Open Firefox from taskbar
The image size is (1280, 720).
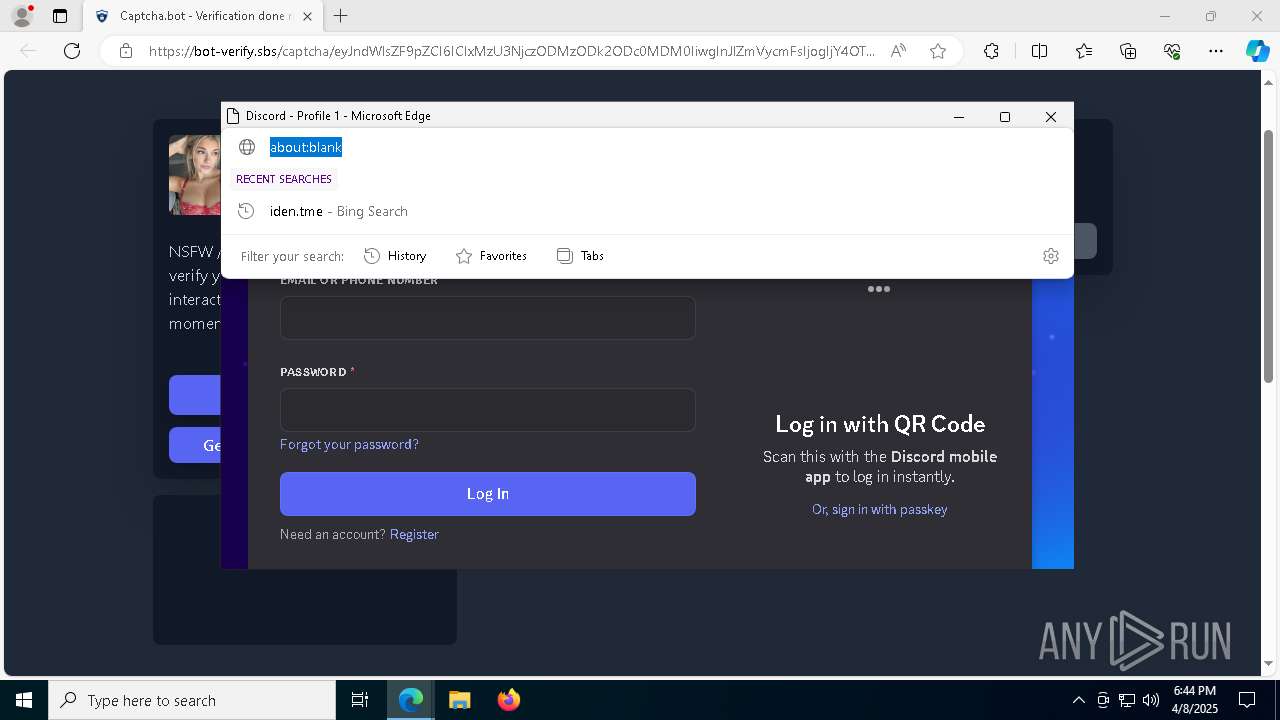tap(509, 700)
